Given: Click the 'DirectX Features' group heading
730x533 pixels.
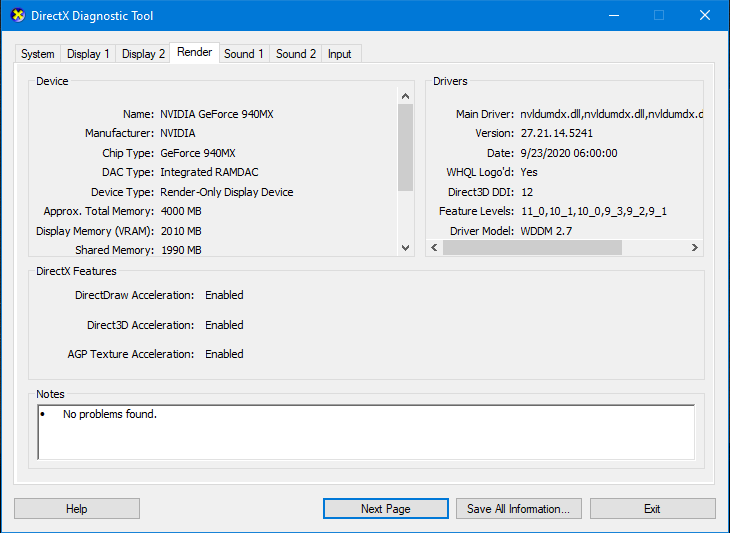Looking at the screenshot, I should point(76,271).
